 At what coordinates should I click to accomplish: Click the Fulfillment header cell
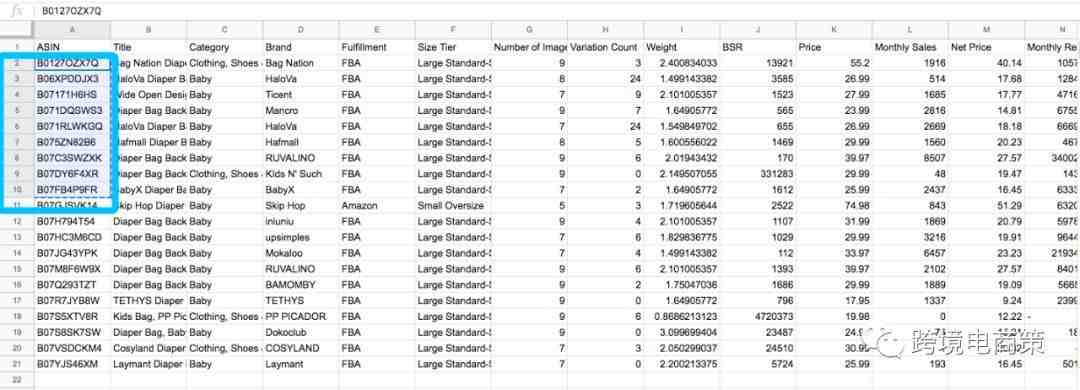[x=377, y=47]
